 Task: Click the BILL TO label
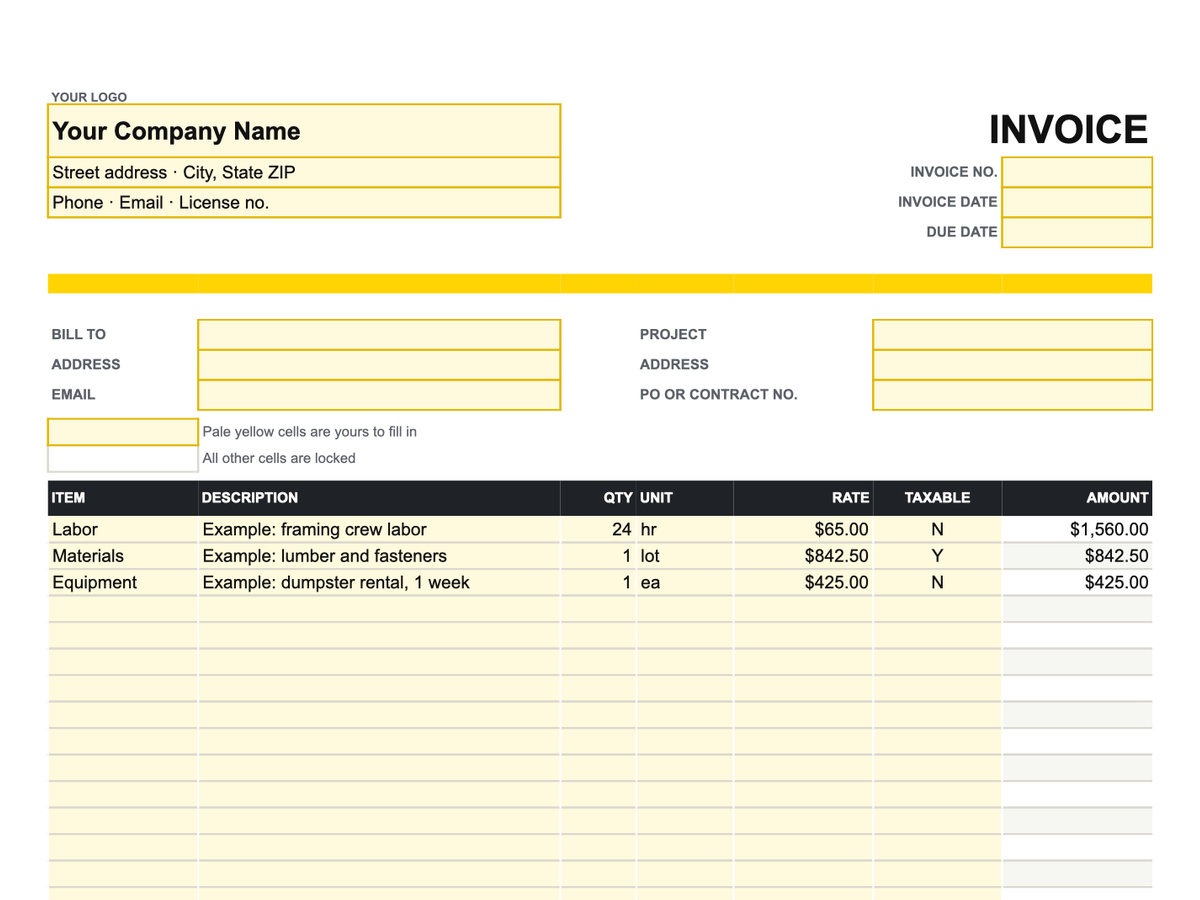78,335
